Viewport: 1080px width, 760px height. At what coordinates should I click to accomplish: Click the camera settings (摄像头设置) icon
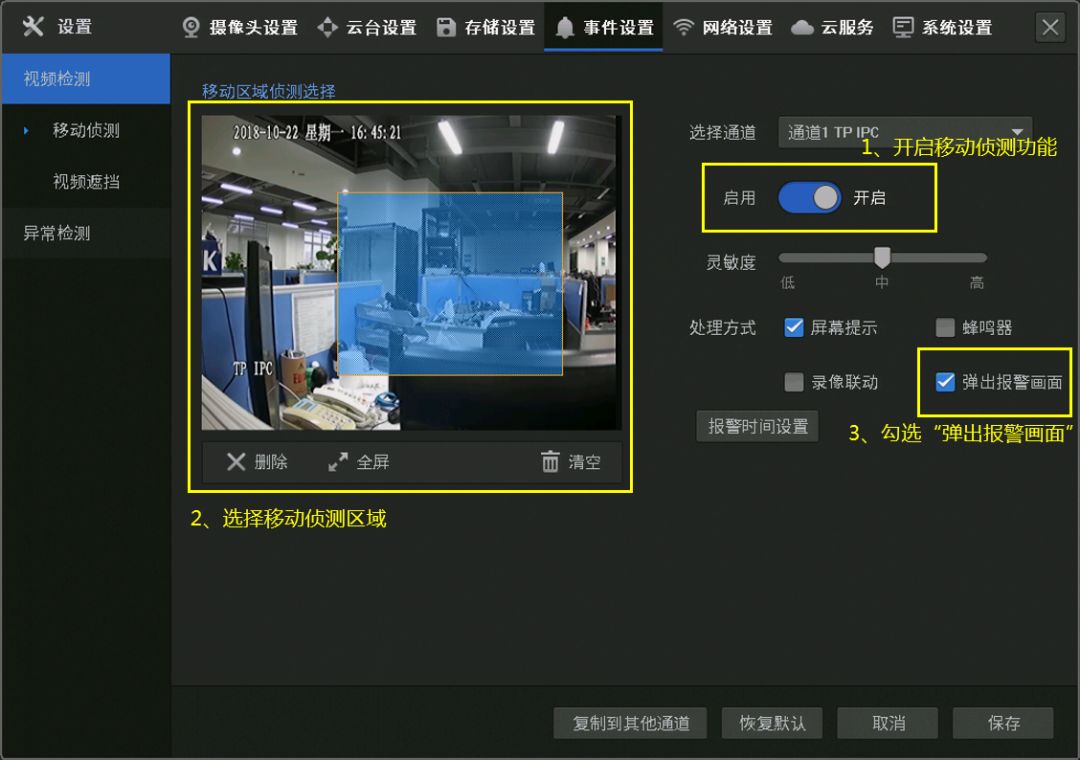pyautogui.click(x=191, y=27)
